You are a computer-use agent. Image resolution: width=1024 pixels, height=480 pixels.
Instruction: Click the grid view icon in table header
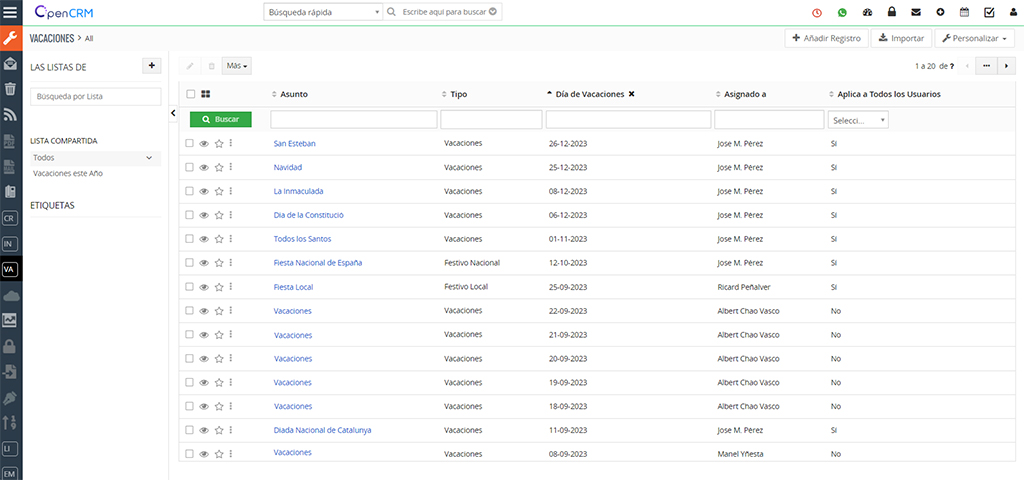pos(206,94)
